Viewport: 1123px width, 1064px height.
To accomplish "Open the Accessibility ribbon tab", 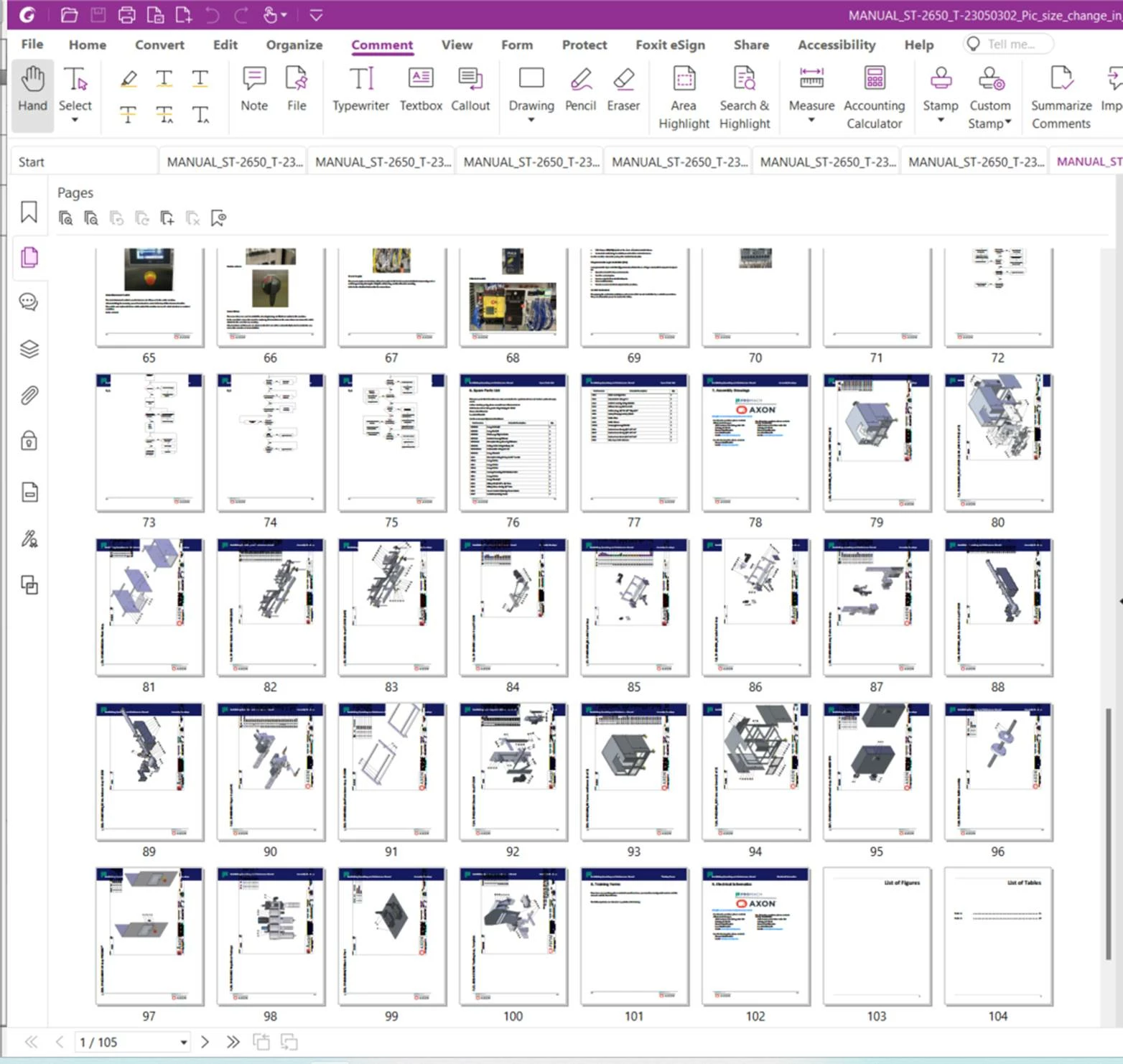I will (x=837, y=45).
